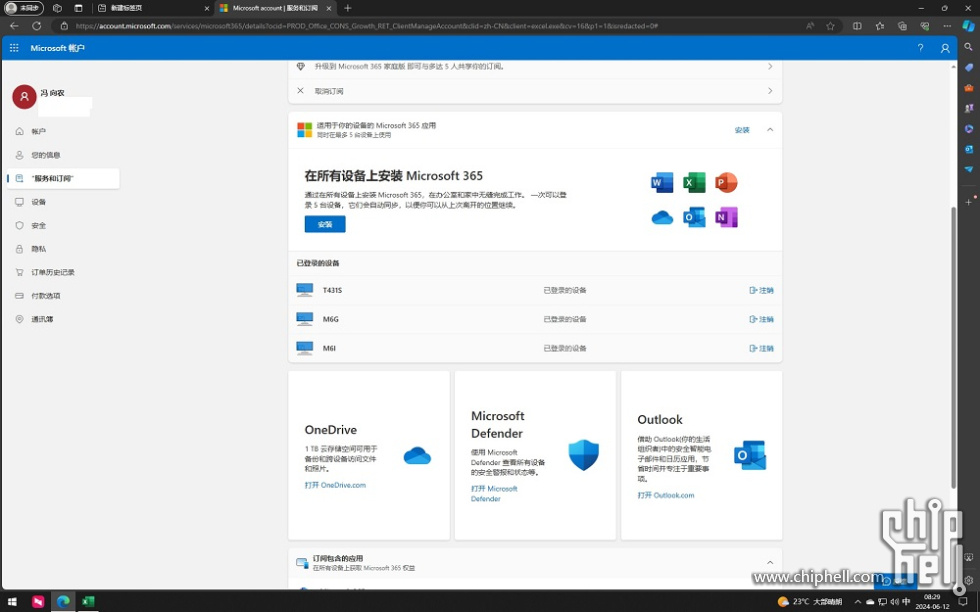Click the computer icon for device T431S

coord(304,290)
